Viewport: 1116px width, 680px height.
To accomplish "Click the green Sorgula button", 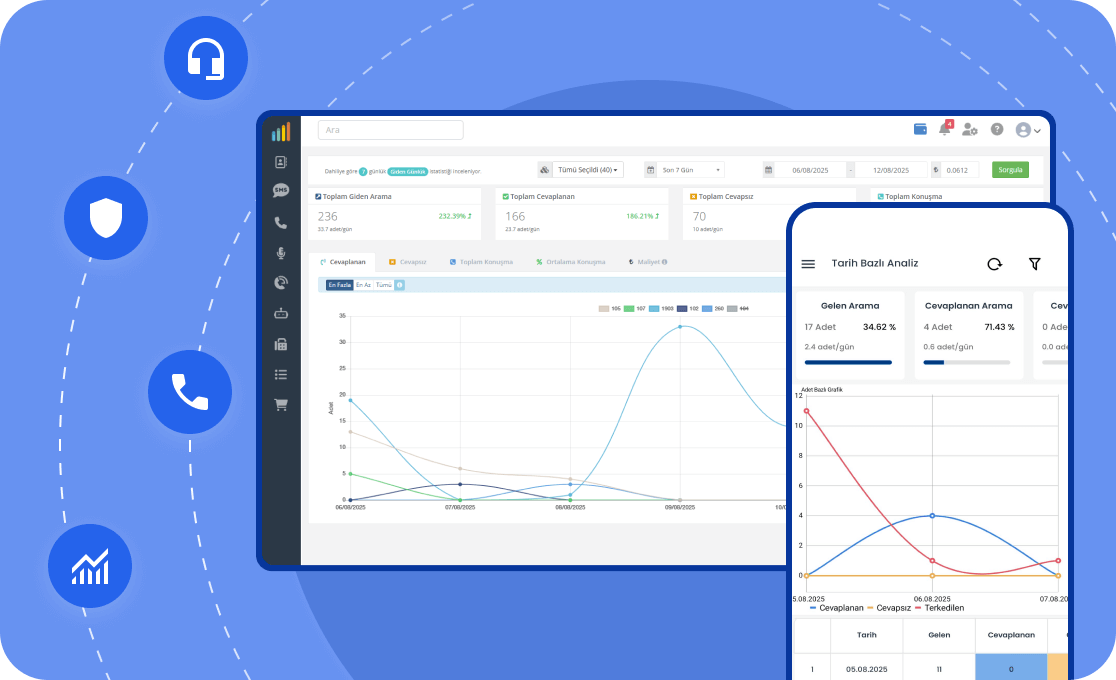I will pyautogui.click(x=1010, y=170).
